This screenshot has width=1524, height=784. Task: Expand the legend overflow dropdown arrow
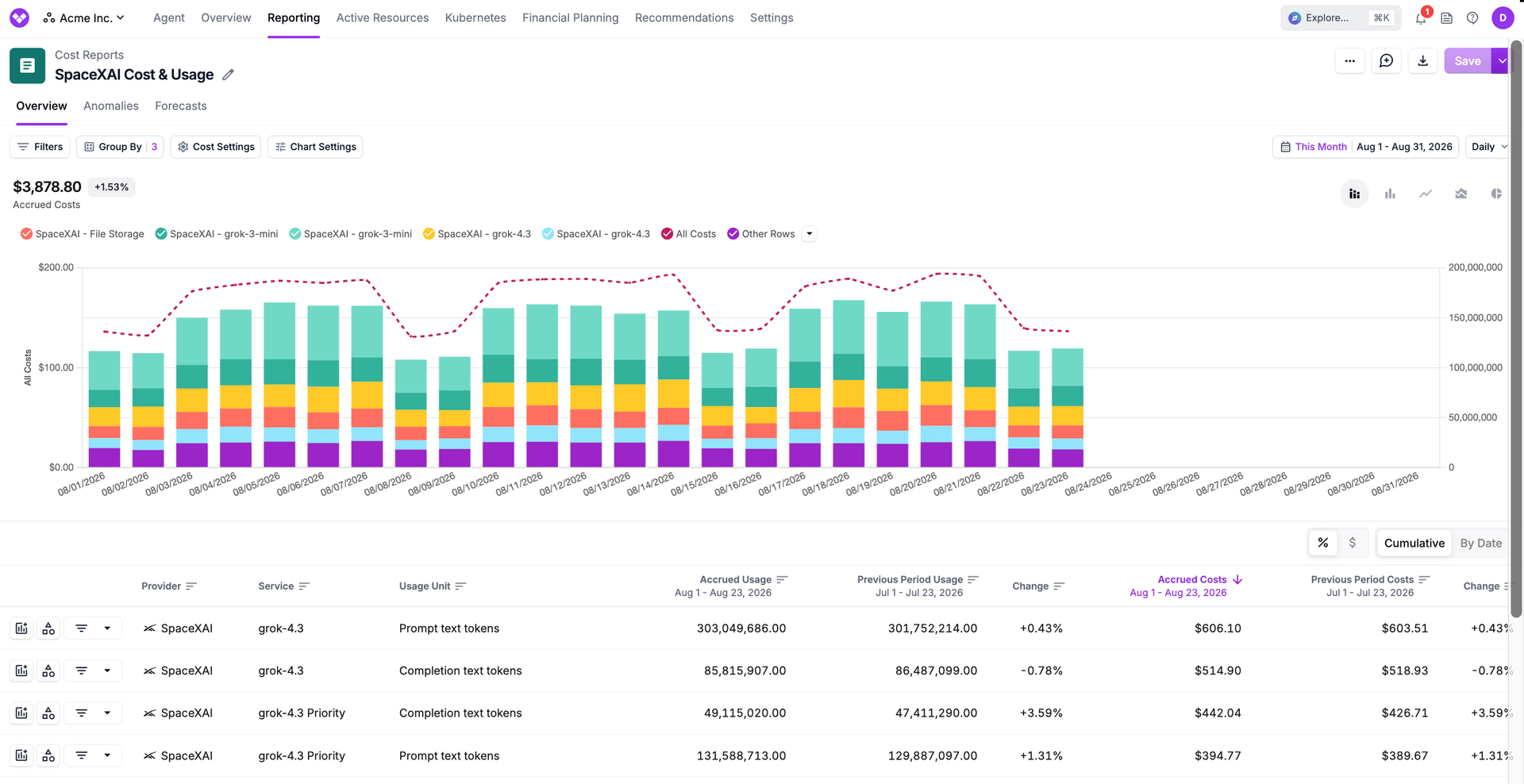[x=809, y=234]
